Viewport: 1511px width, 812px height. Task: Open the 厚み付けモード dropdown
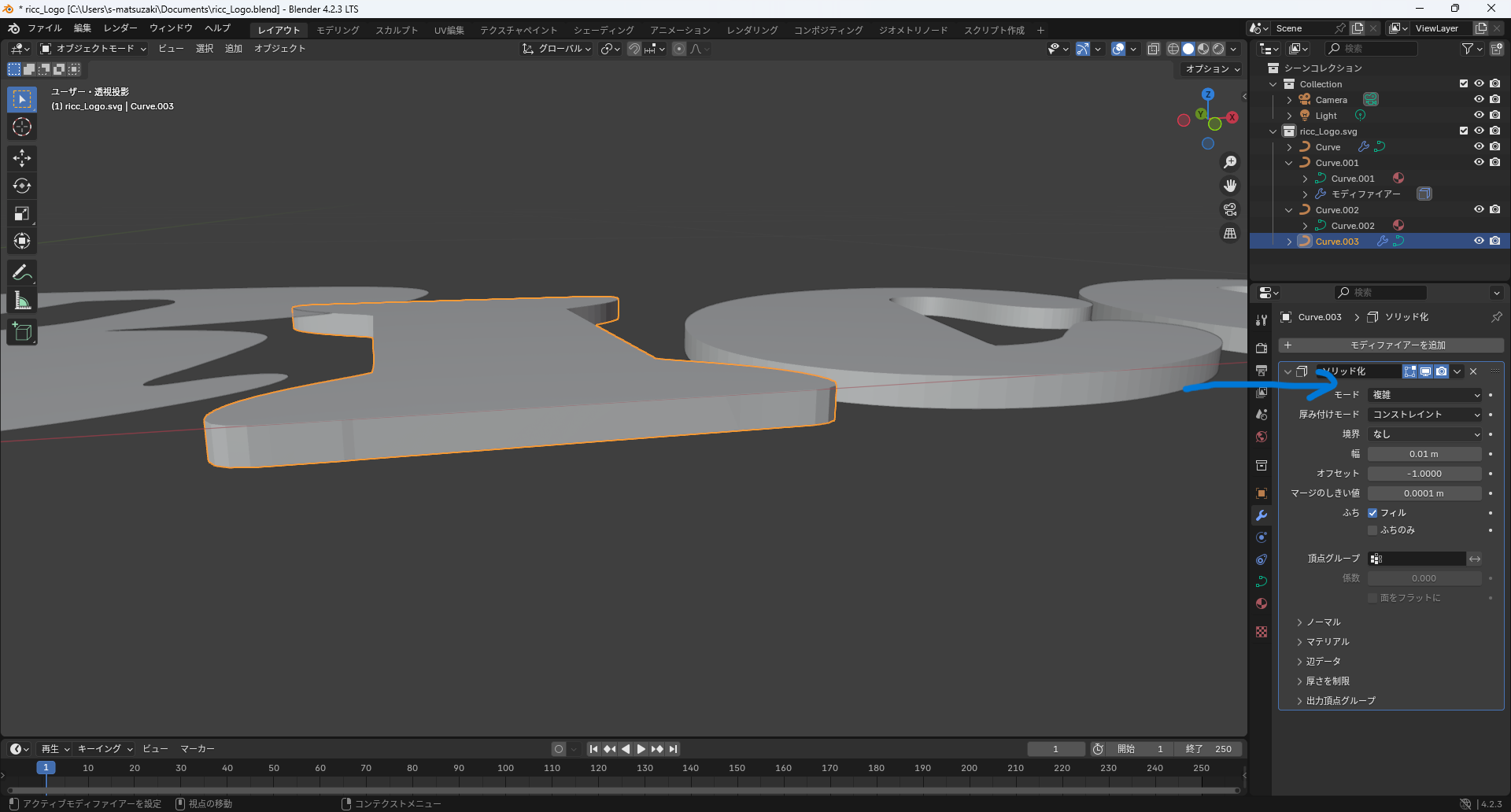click(1425, 415)
